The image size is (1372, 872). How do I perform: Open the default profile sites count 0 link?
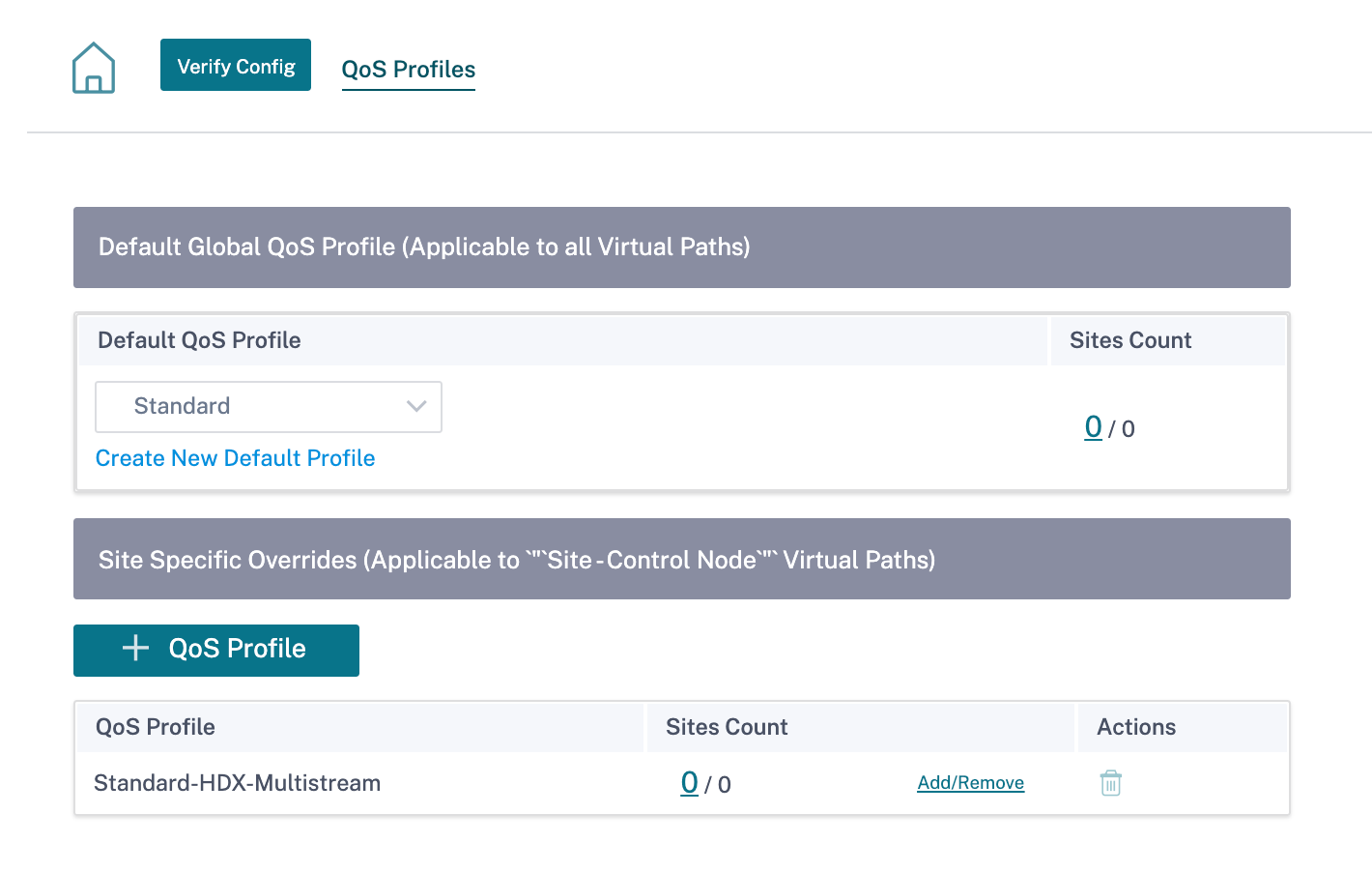click(x=1093, y=426)
